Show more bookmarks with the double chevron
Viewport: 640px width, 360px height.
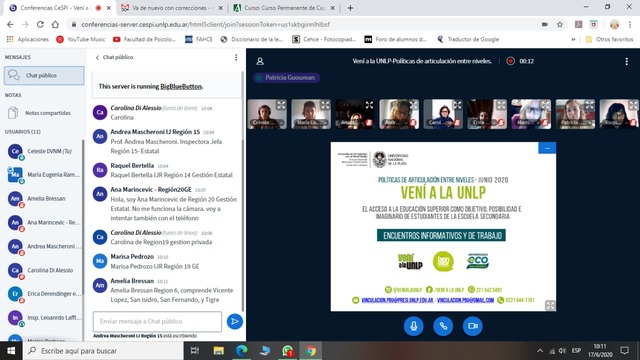tap(573, 40)
